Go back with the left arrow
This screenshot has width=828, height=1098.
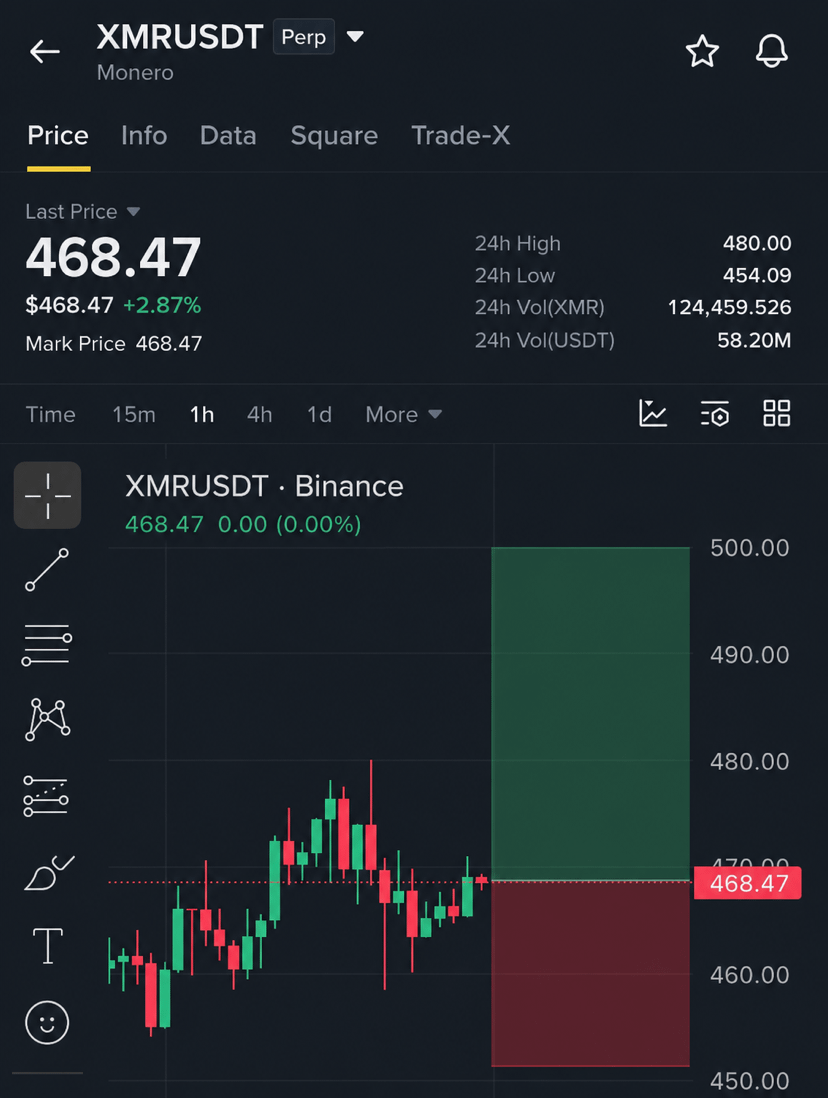[45, 52]
